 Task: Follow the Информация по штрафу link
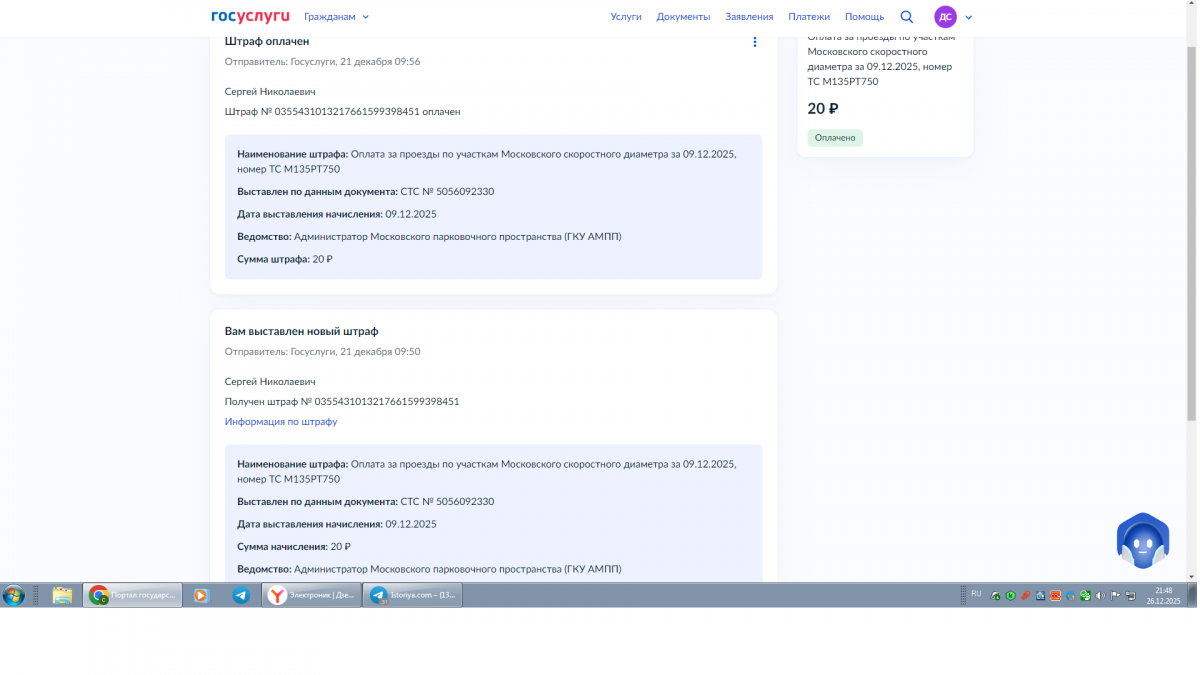281,422
